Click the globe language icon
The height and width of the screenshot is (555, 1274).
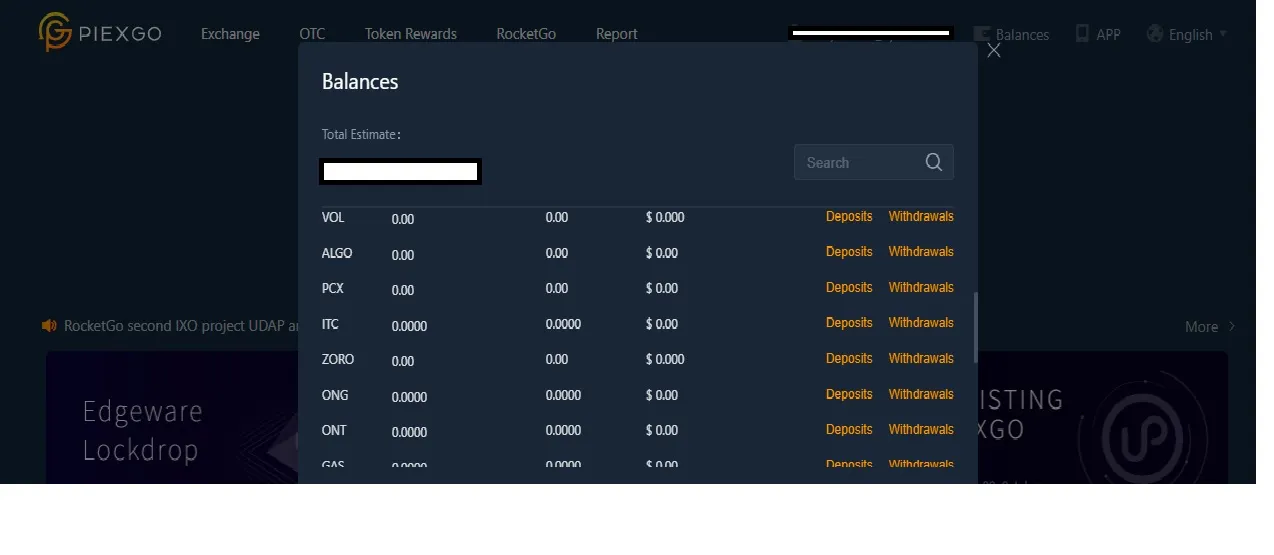pyautogui.click(x=1154, y=33)
